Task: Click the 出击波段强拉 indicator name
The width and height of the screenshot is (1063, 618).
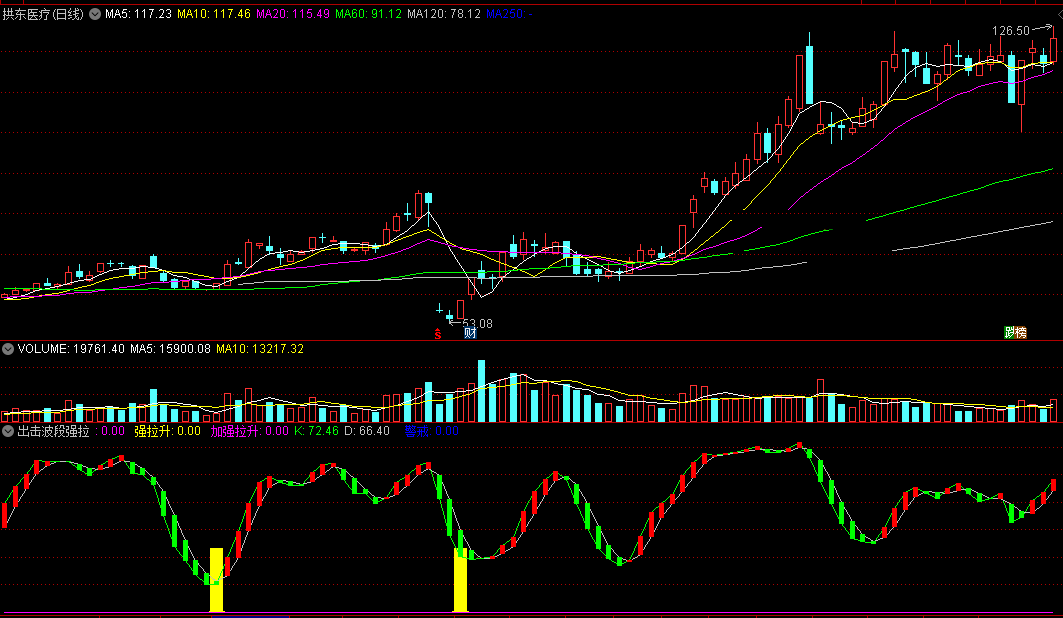Action: [54, 431]
